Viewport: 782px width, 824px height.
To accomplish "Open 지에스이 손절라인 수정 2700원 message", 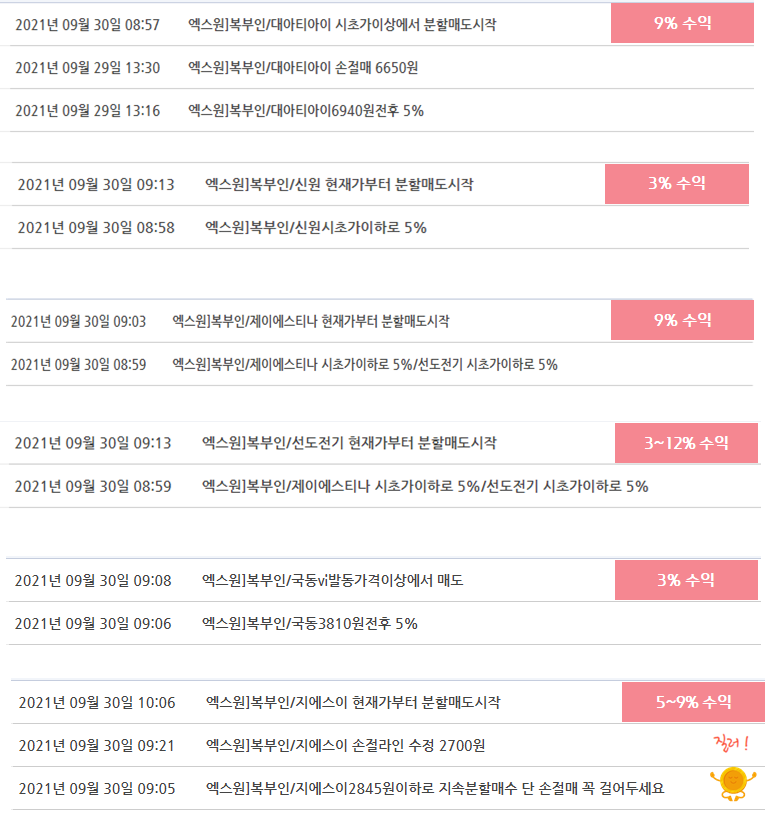I will pos(346,746).
